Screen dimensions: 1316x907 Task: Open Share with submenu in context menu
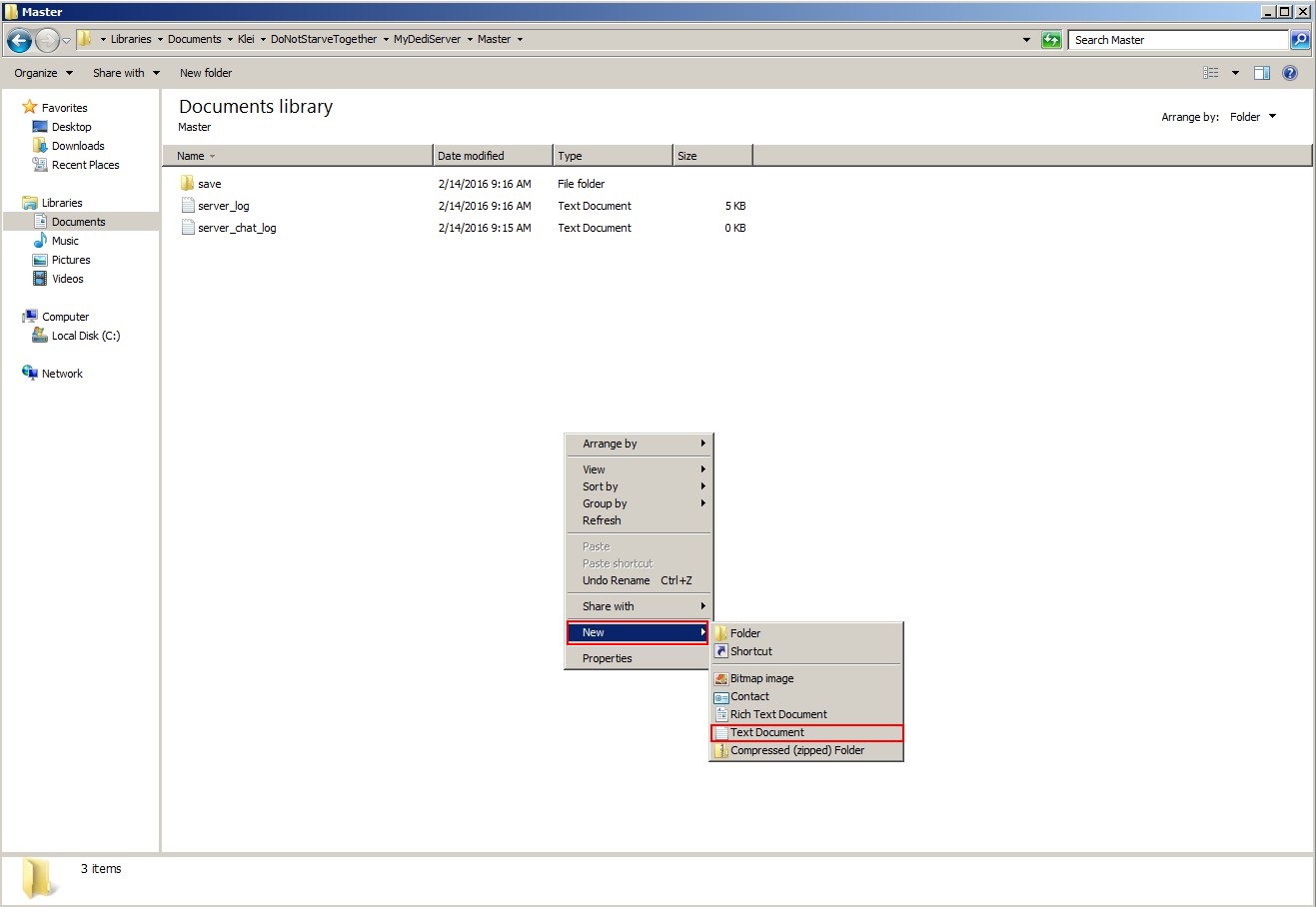pyautogui.click(x=639, y=606)
